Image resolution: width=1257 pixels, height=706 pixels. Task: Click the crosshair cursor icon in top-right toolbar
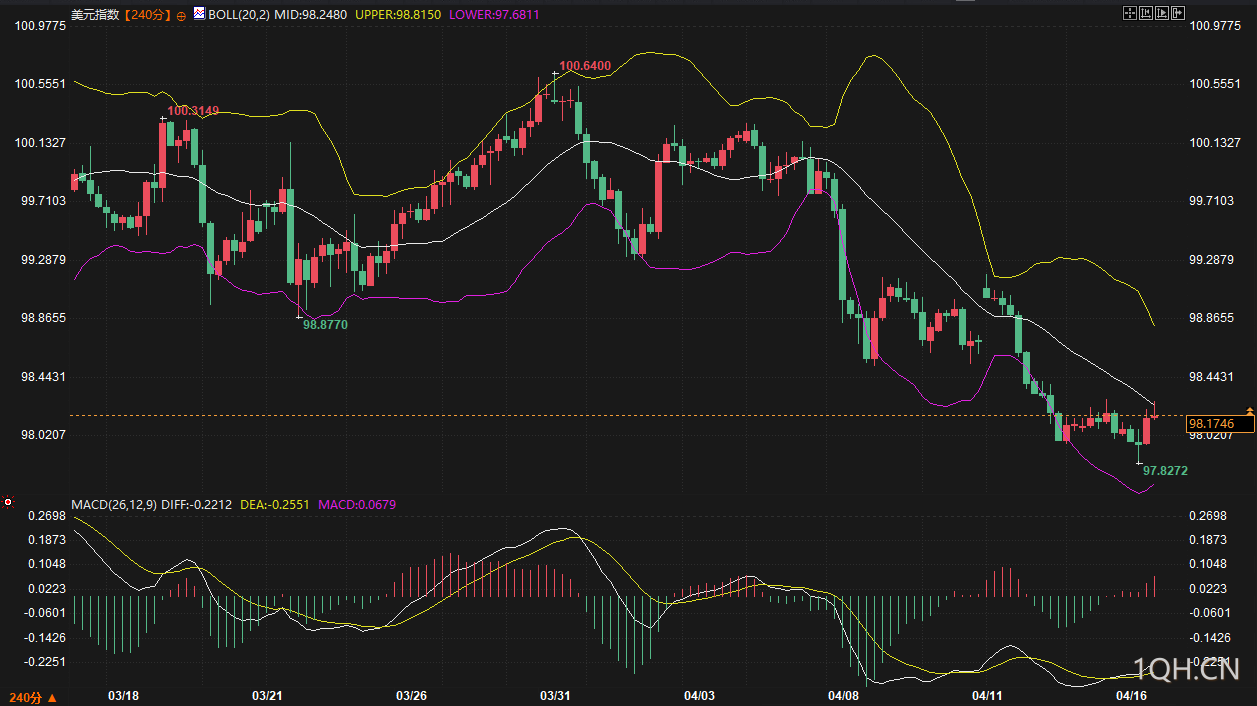1130,13
